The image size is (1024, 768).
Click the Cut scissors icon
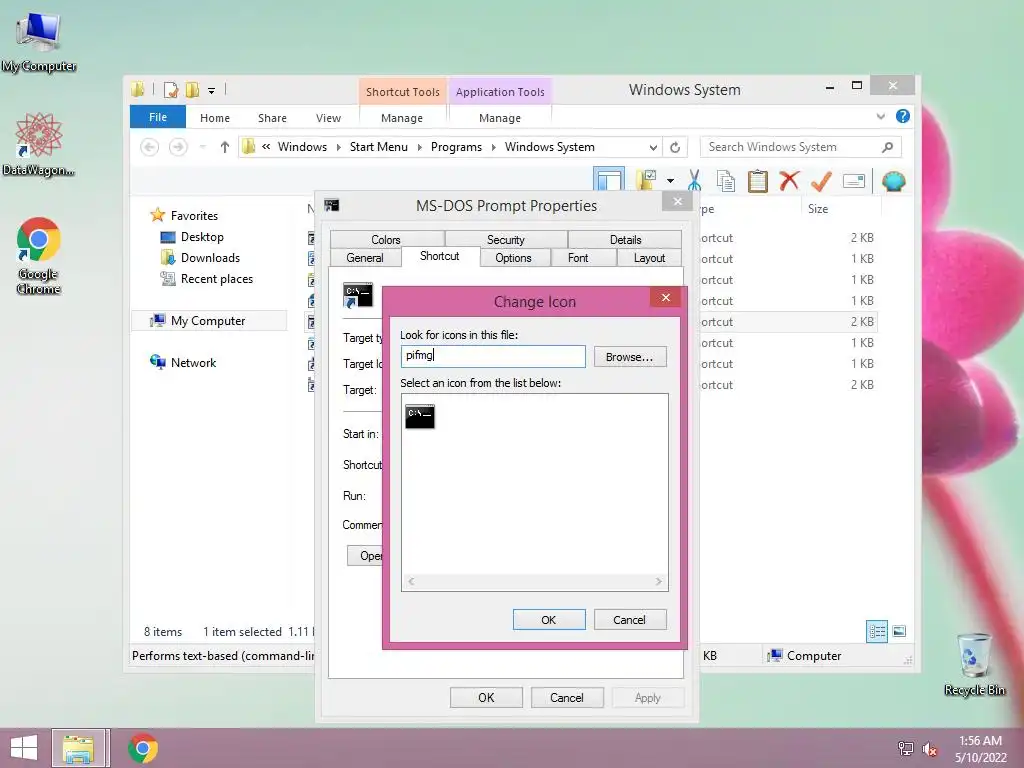tap(694, 180)
